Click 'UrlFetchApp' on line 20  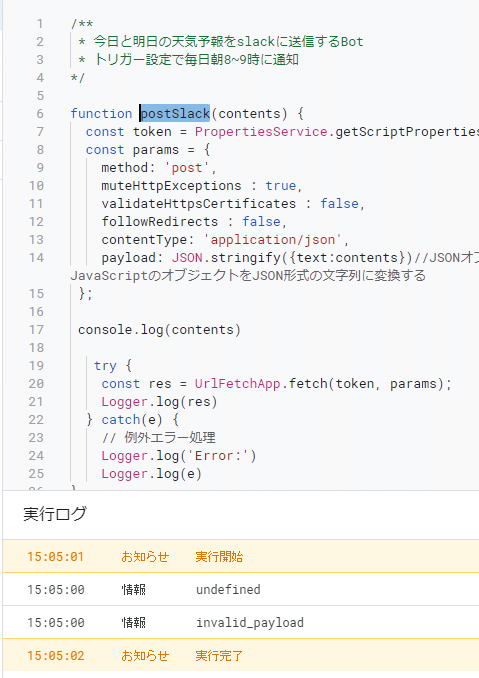[x=237, y=384]
